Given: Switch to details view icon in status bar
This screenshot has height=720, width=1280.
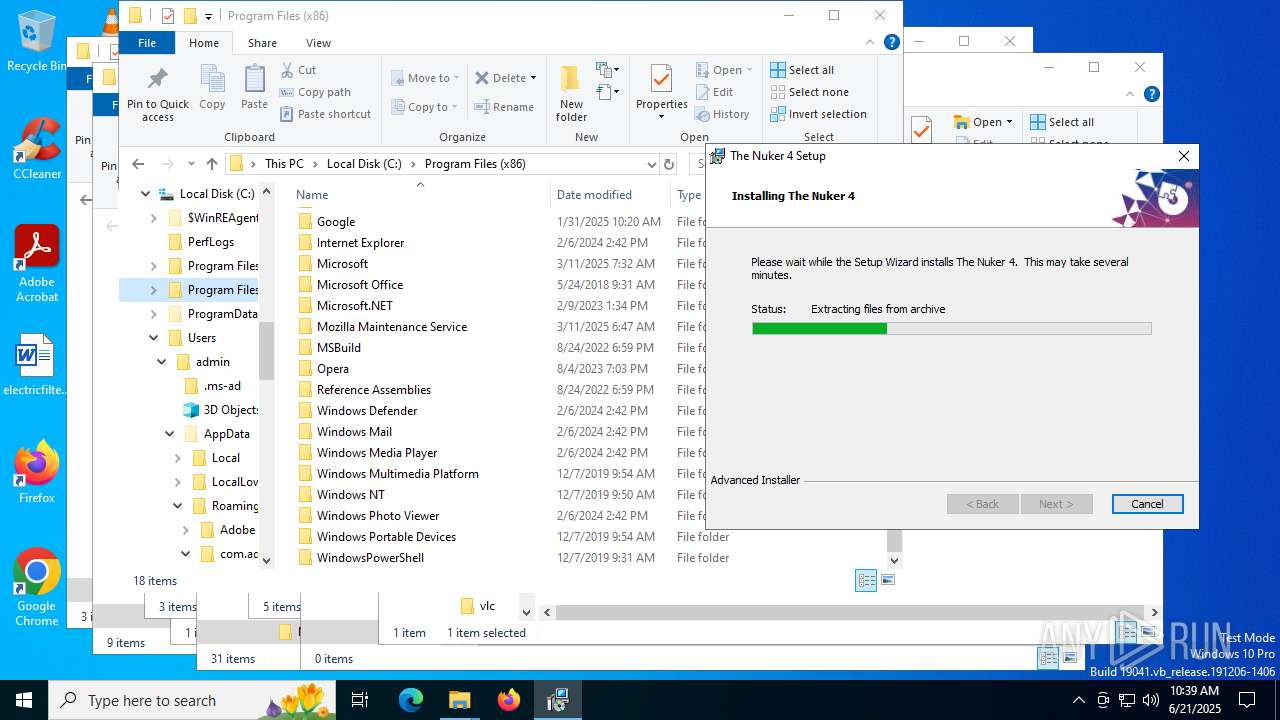Looking at the screenshot, I should click(x=866, y=580).
